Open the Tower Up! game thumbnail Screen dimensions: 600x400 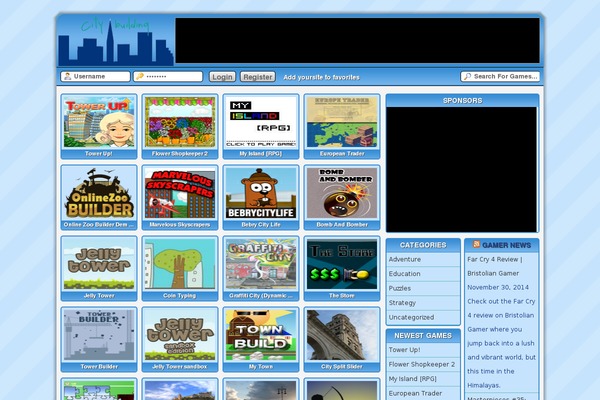99,122
